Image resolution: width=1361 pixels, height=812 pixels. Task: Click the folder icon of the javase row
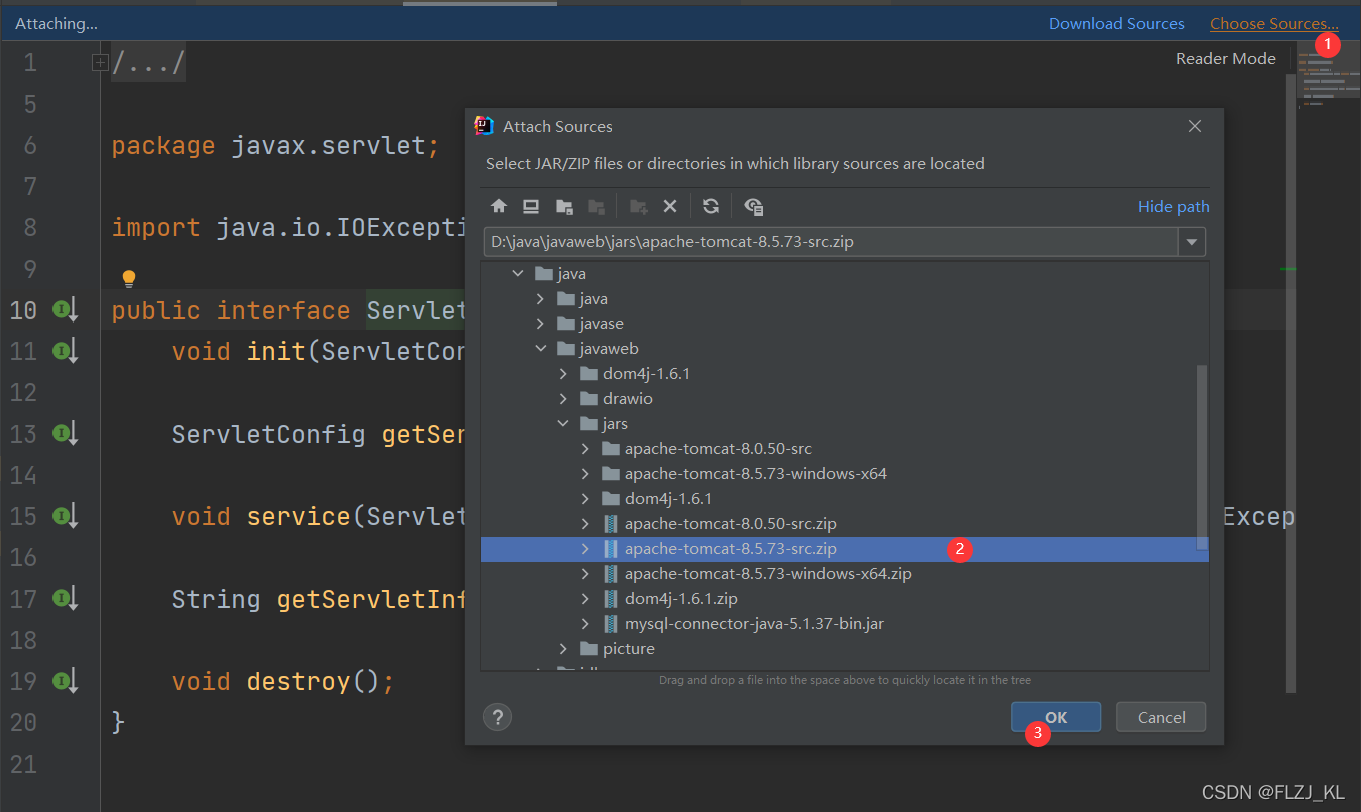click(x=566, y=323)
